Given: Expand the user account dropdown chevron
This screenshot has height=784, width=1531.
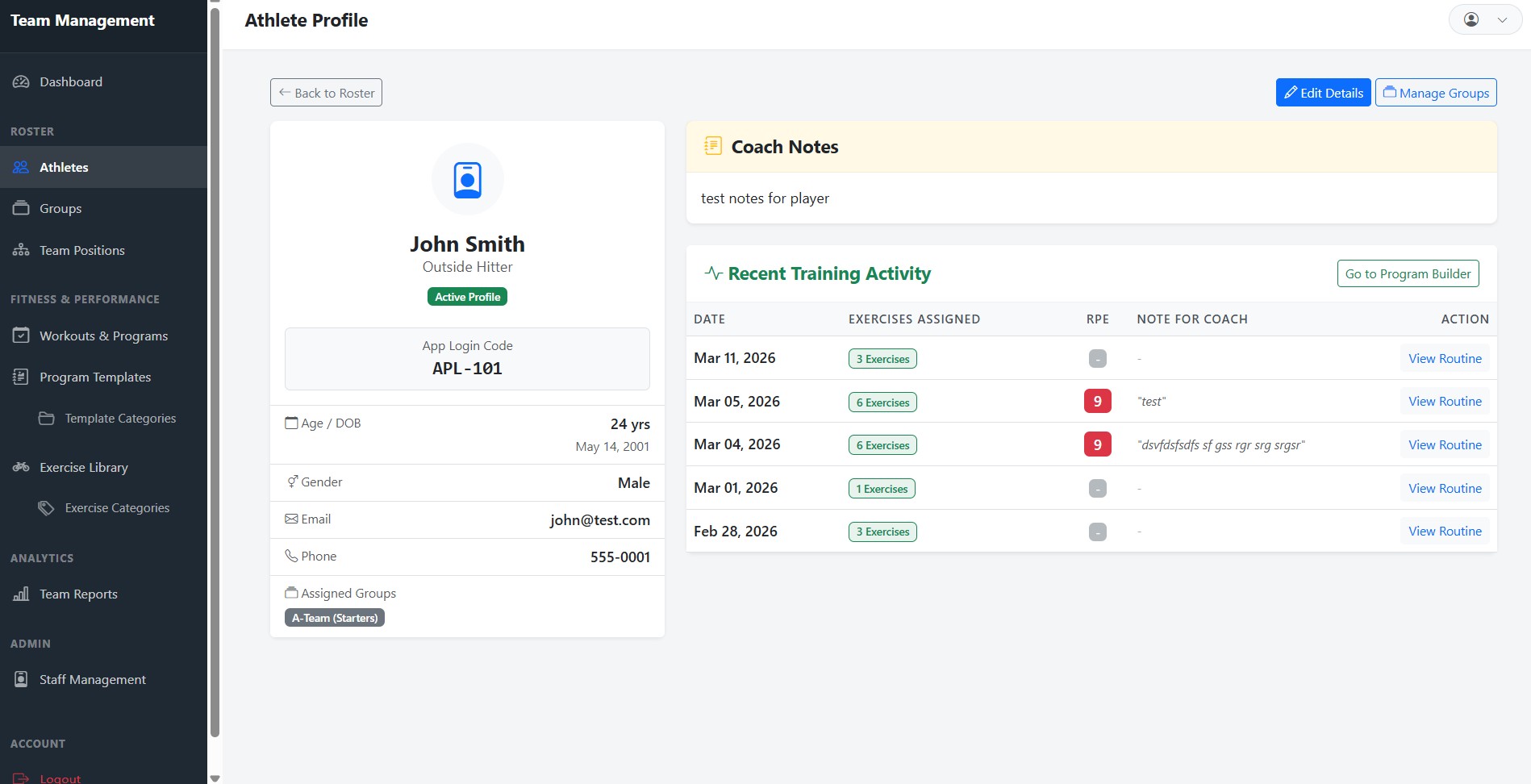Looking at the screenshot, I should (1502, 20).
